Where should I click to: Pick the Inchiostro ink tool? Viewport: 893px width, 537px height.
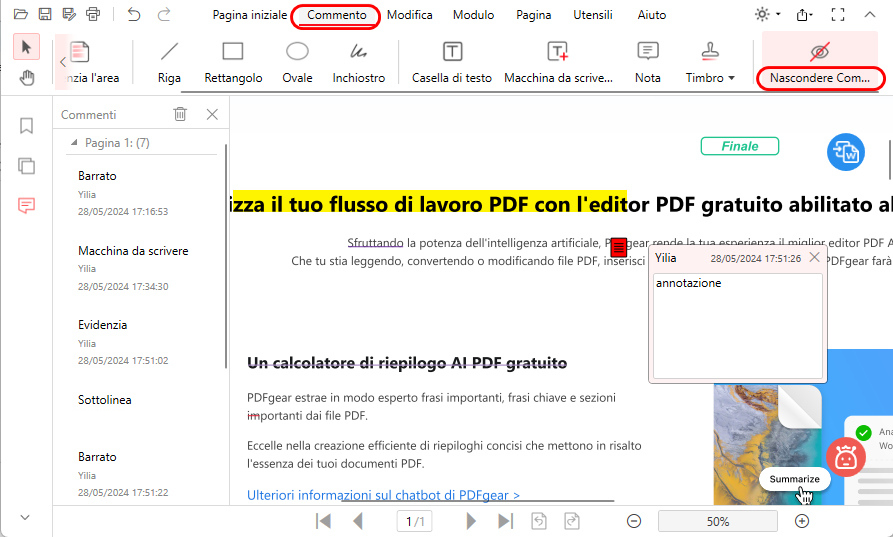pos(359,63)
